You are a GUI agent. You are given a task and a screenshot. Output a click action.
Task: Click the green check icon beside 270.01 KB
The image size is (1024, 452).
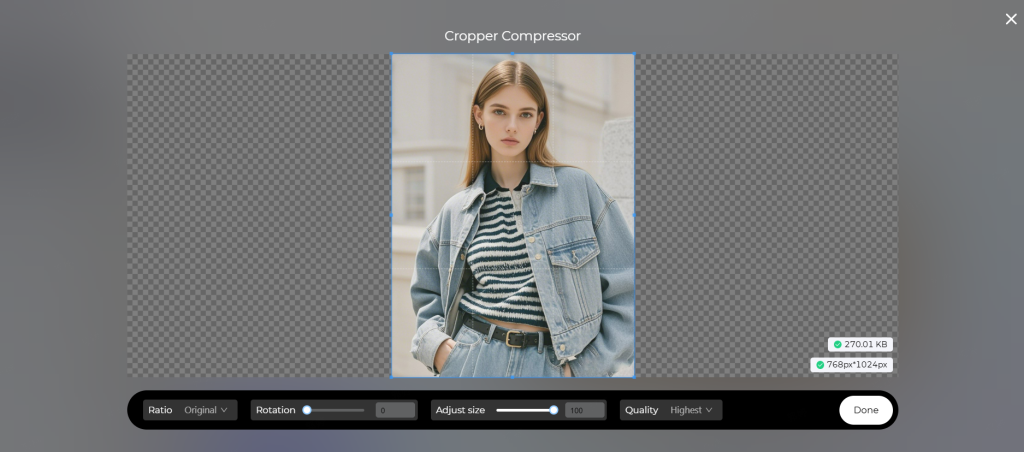point(837,344)
